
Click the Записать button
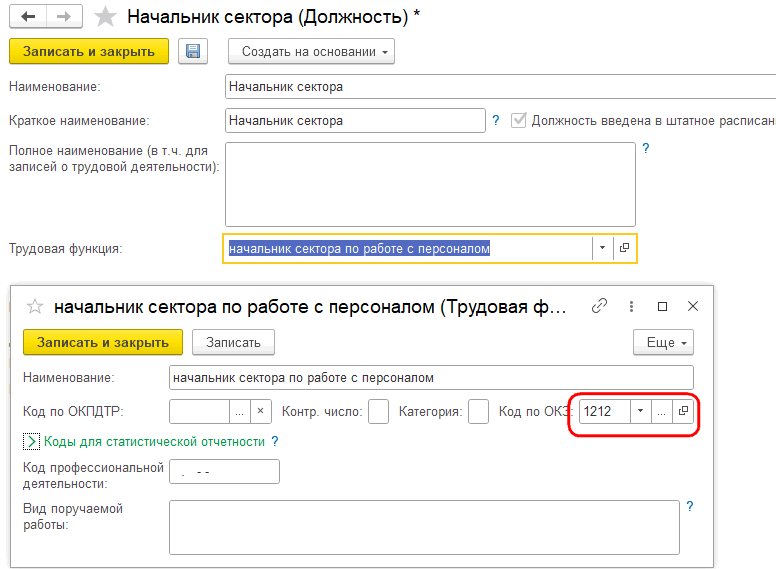233,342
